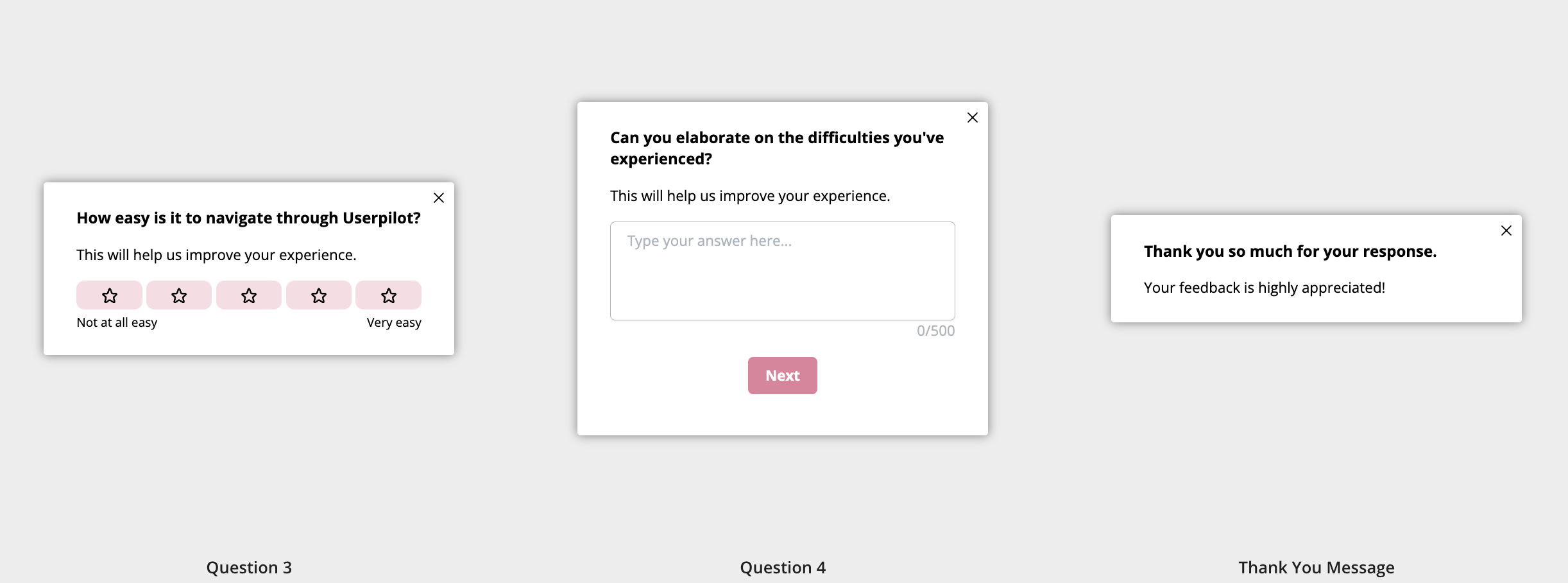Close the thank you response message
The image size is (1568, 583).
1506,231
